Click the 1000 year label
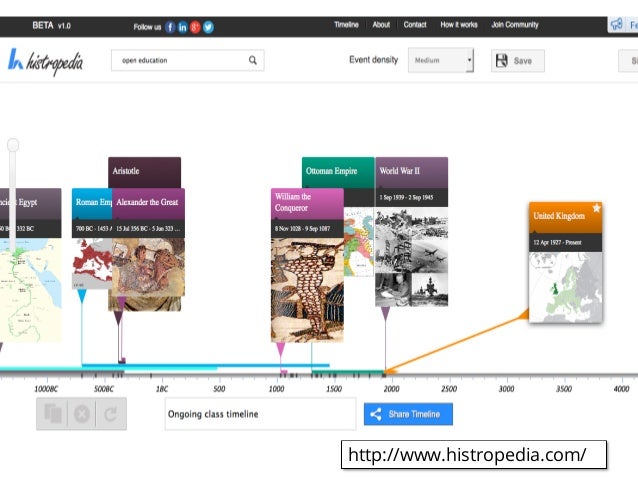Viewport: 638px width, 479px height. [276, 389]
